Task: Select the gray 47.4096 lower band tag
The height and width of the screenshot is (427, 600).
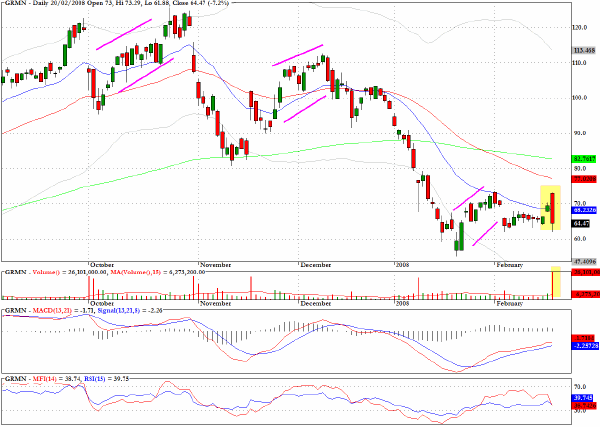Action: point(584,262)
